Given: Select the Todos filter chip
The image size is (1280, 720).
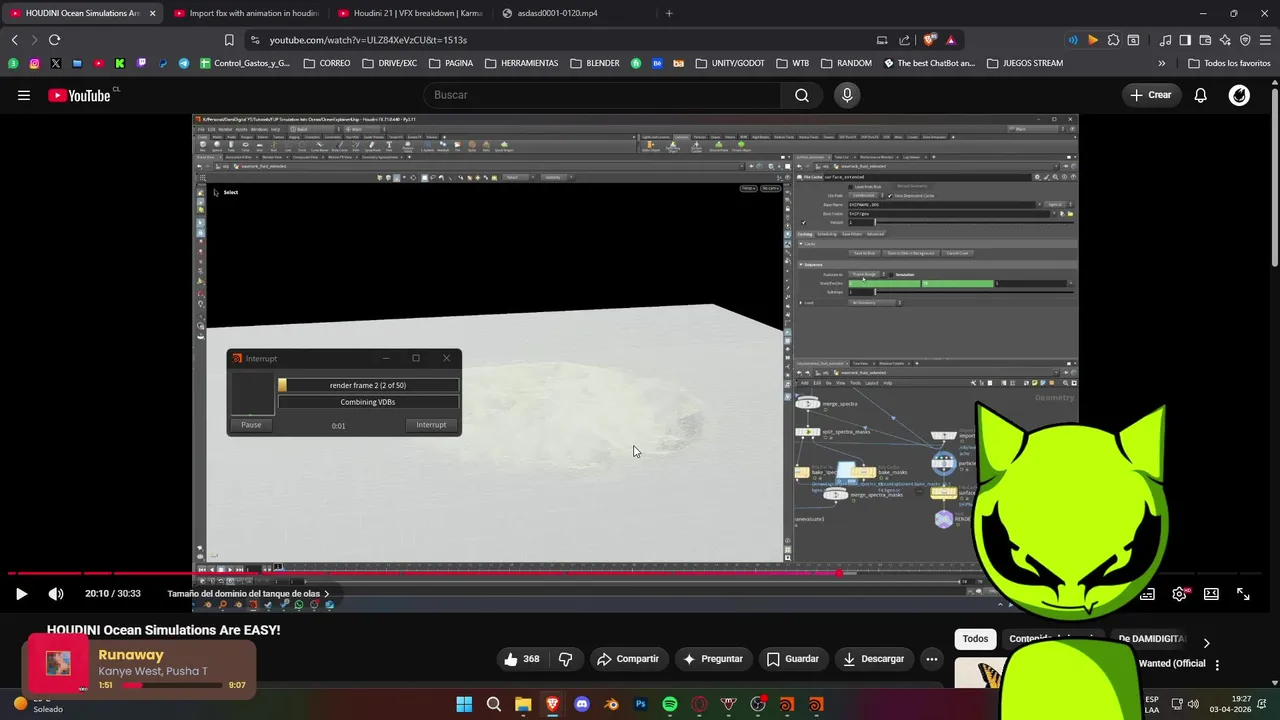Looking at the screenshot, I should click(975, 639).
